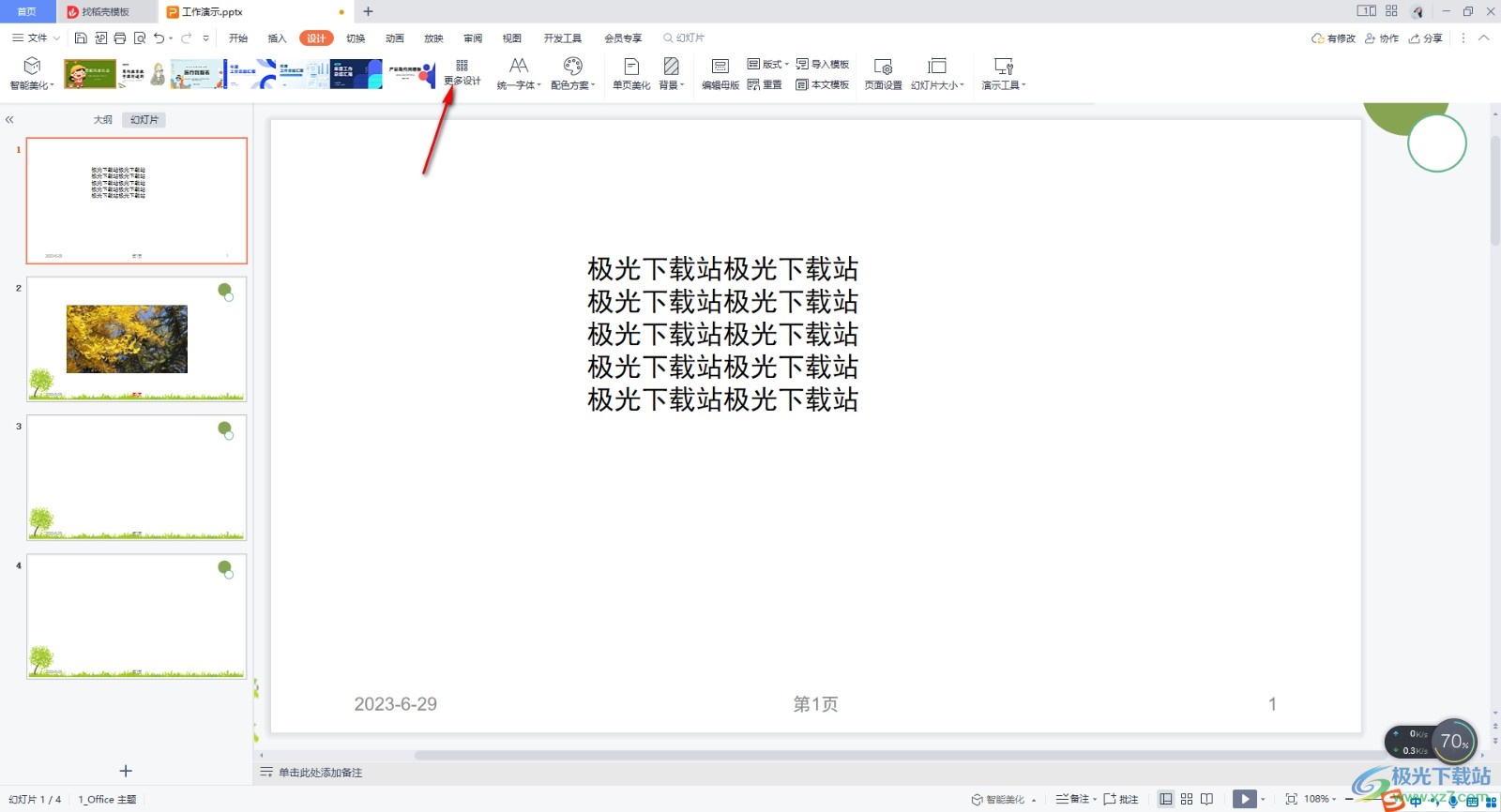Screen dimensions: 1501x812
Task: Switch to 大纲 outline pane tab
Action: [103, 120]
